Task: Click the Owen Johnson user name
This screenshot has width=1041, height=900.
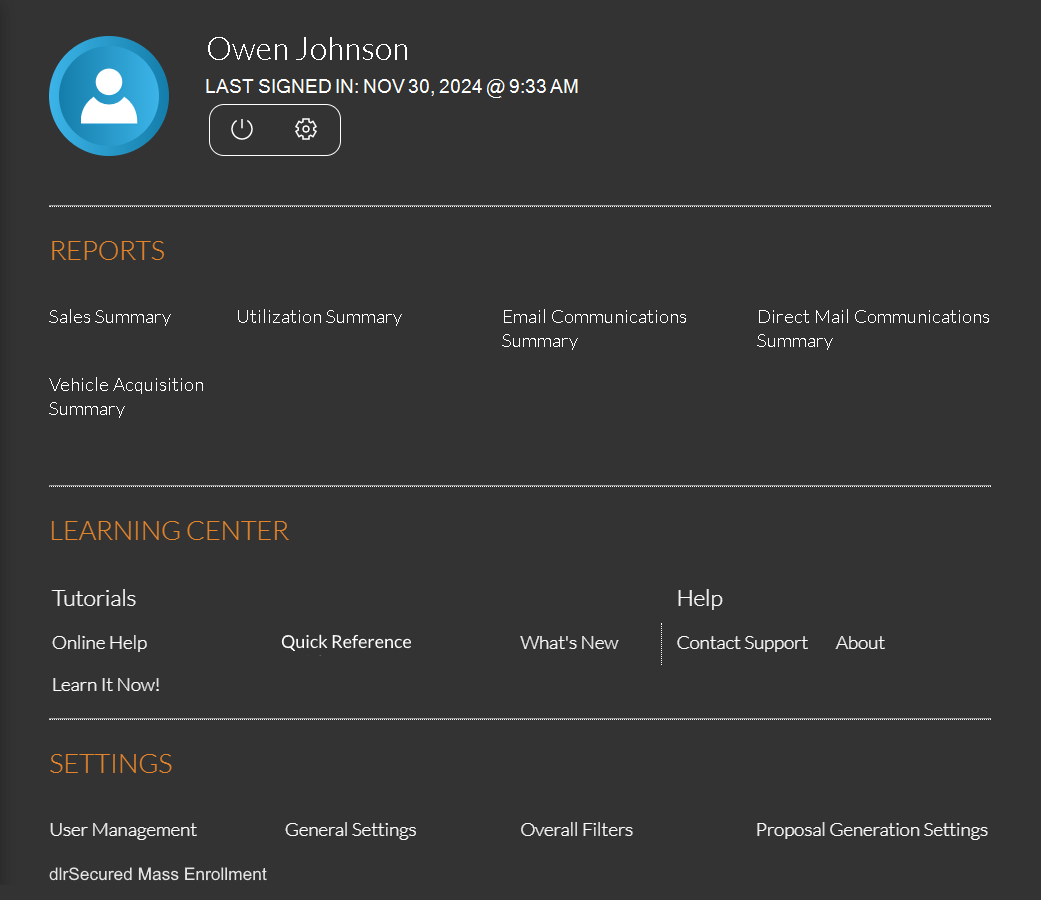Action: [x=307, y=49]
